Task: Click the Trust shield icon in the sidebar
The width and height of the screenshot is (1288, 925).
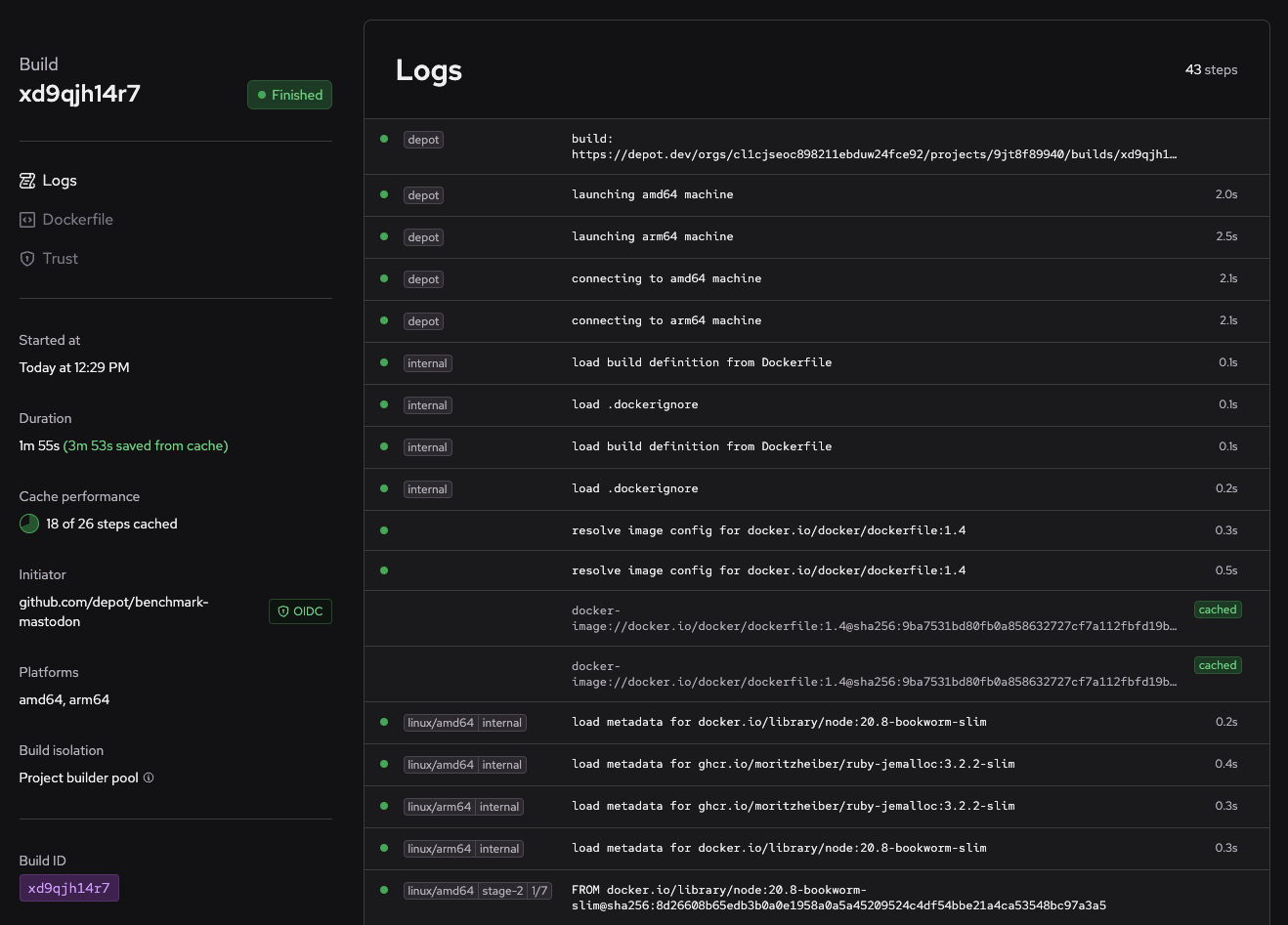Action: pyautogui.click(x=27, y=258)
